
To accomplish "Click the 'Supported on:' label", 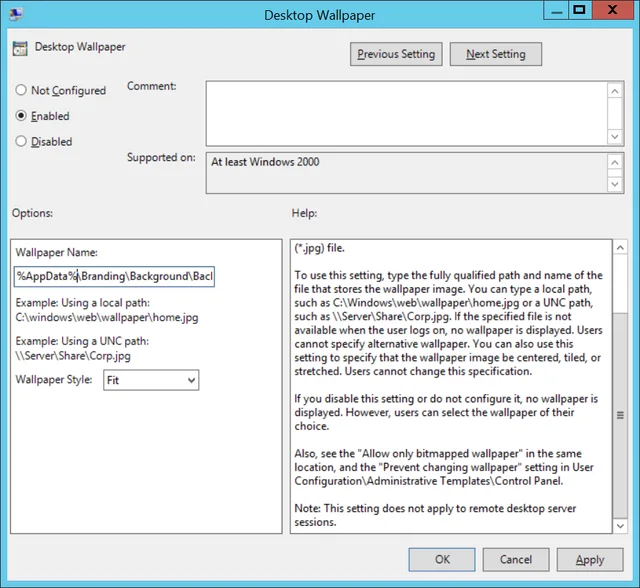I will [x=161, y=158].
